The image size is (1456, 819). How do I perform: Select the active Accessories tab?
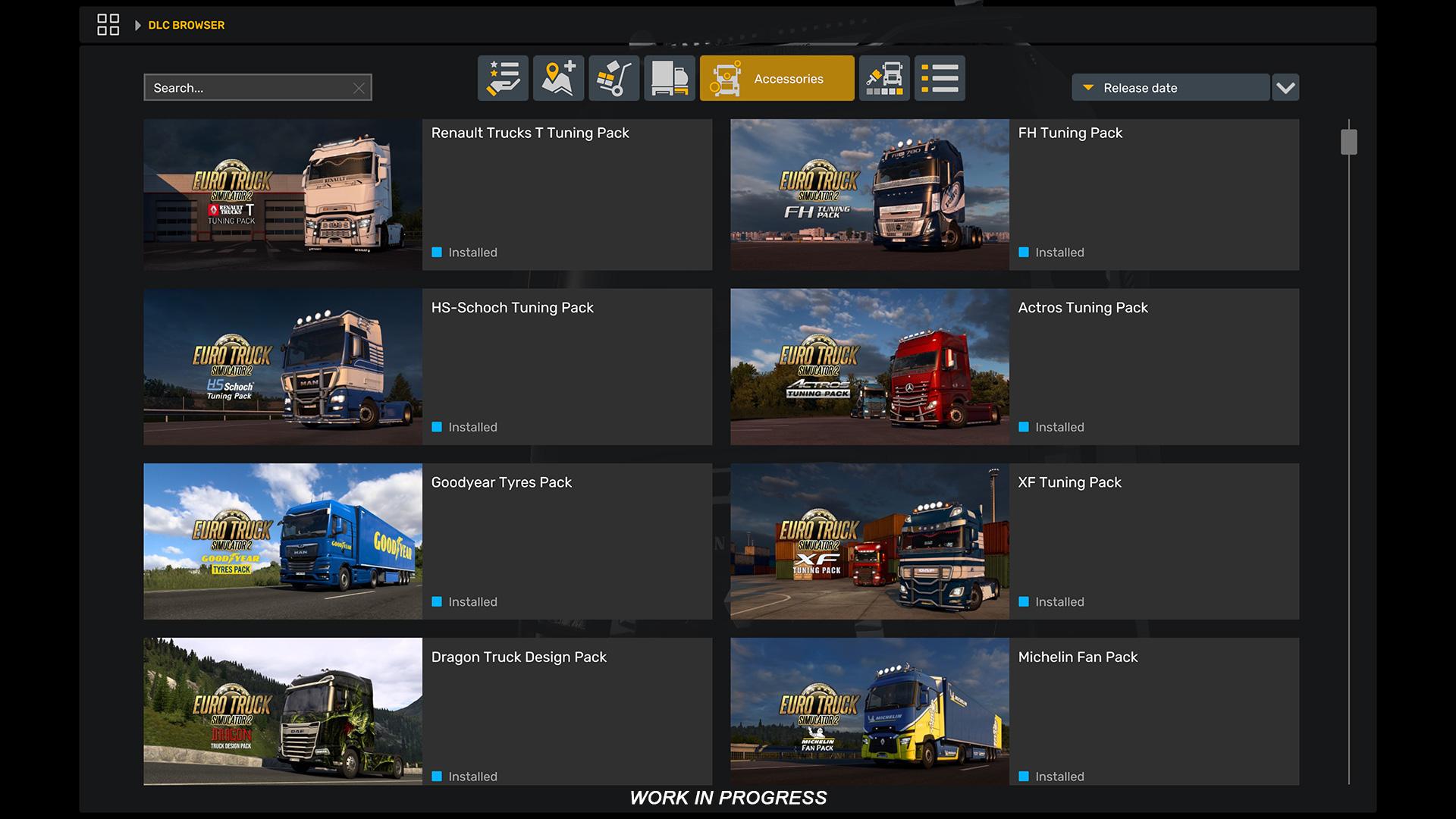pyautogui.click(x=777, y=78)
